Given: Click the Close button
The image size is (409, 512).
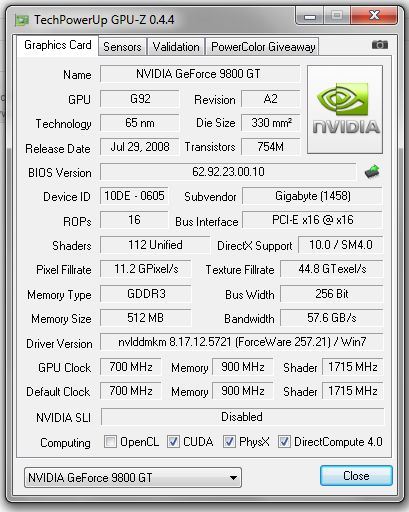Looking at the screenshot, I should (x=356, y=476).
